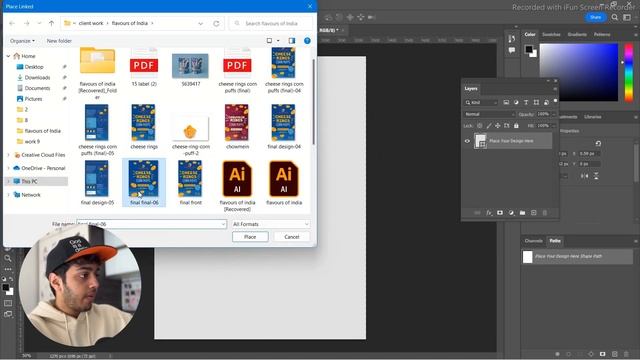This screenshot has width=640, height=360.
Task: Refresh the flavours of India folder
Action: [x=216, y=23]
